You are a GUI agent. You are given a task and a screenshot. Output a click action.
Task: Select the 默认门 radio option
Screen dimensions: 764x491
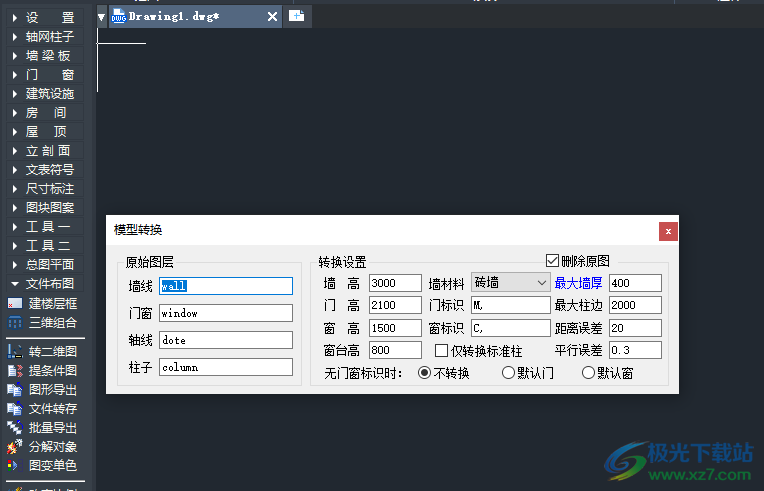coord(508,373)
